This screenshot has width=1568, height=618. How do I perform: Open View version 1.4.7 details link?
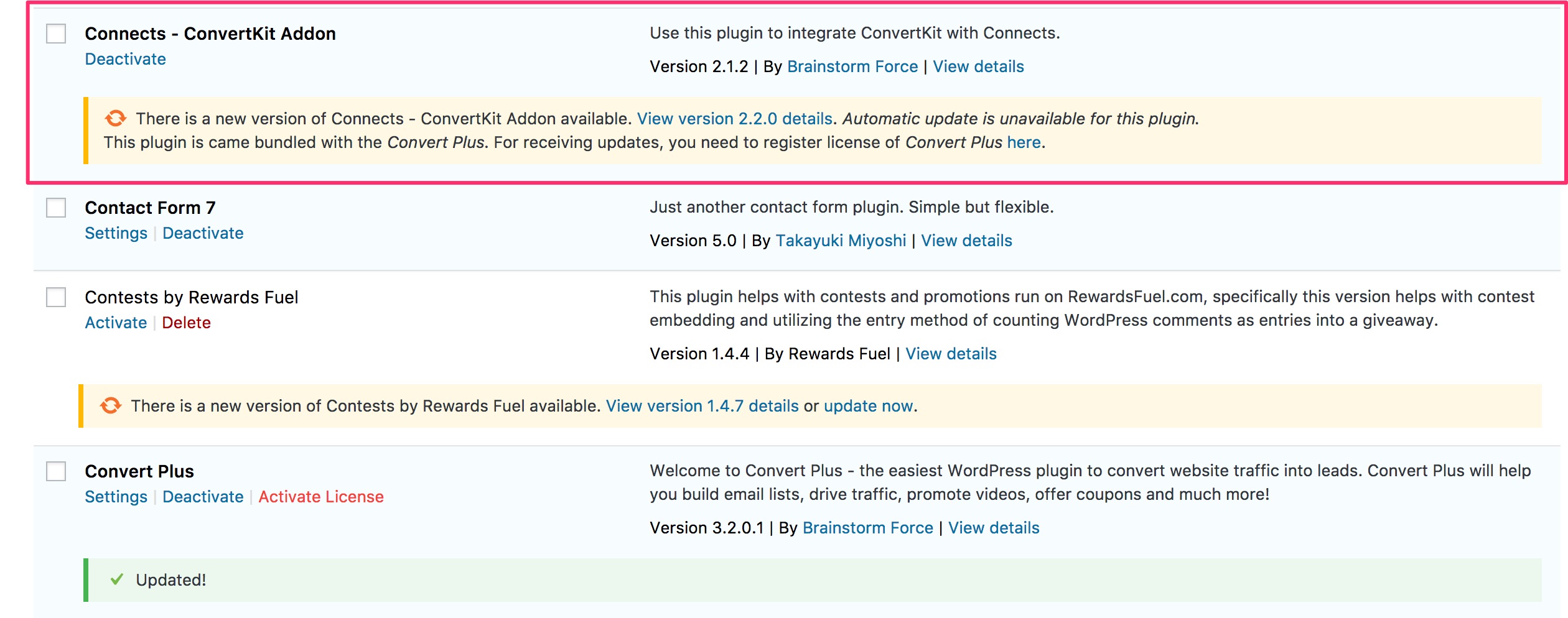pos(702,406)
